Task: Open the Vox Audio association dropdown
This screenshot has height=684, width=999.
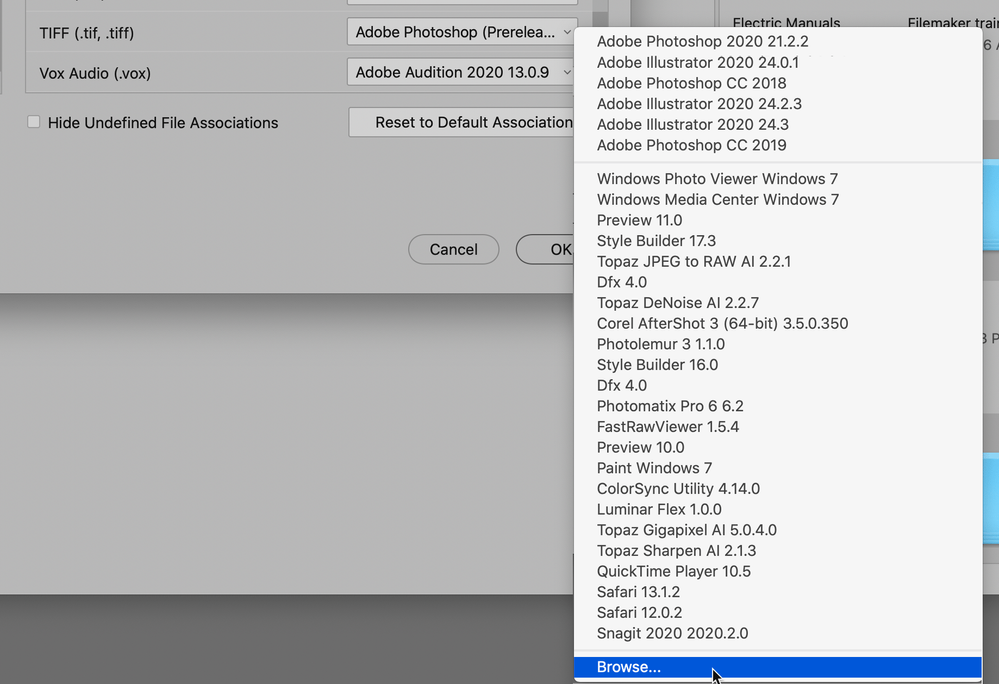Action: 462,72
